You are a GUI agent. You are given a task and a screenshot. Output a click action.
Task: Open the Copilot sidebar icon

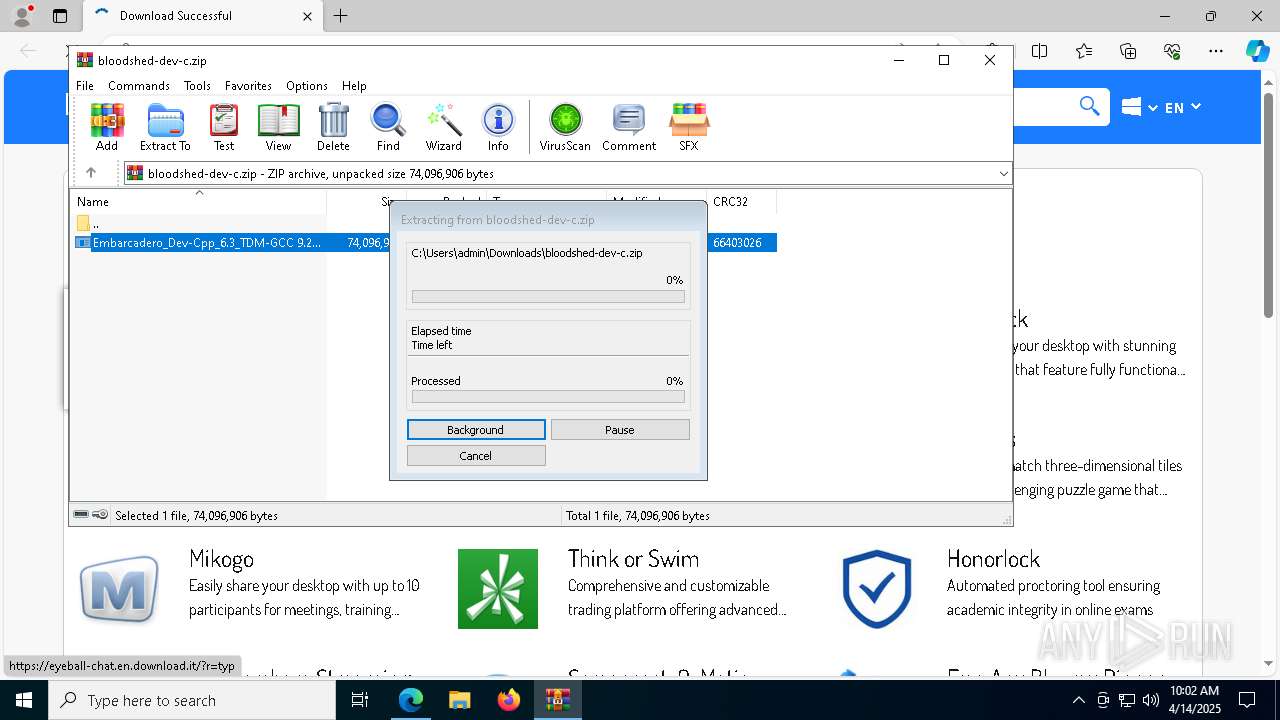point(1257,51)
